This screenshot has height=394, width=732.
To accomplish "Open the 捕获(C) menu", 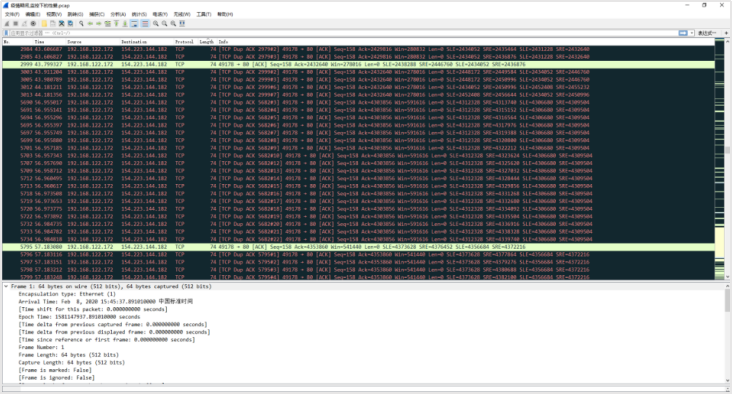I will pyautogui.click(x=97, y=14).
